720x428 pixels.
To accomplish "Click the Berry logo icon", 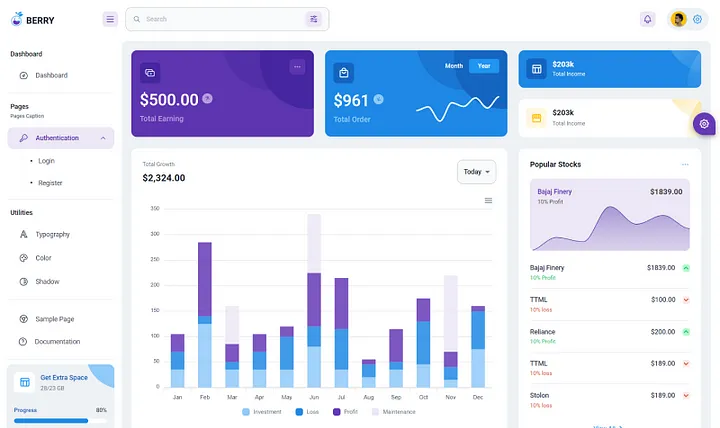I will click(x=17, y=19).
